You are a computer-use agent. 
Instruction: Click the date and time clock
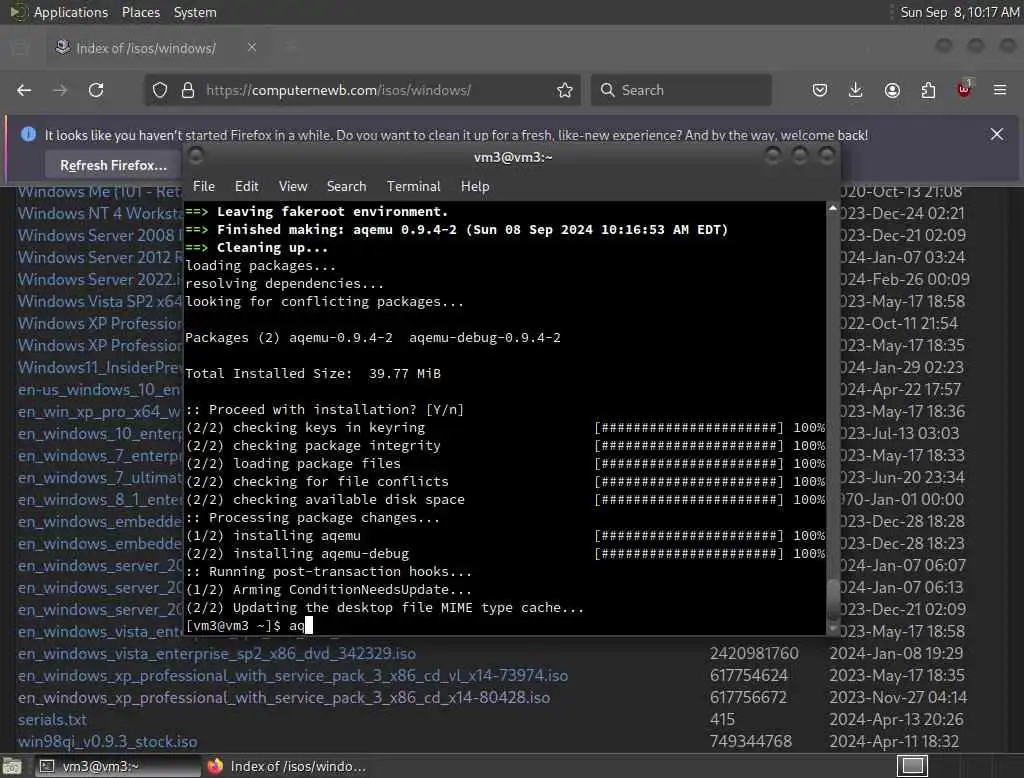[x=959, y=12]
